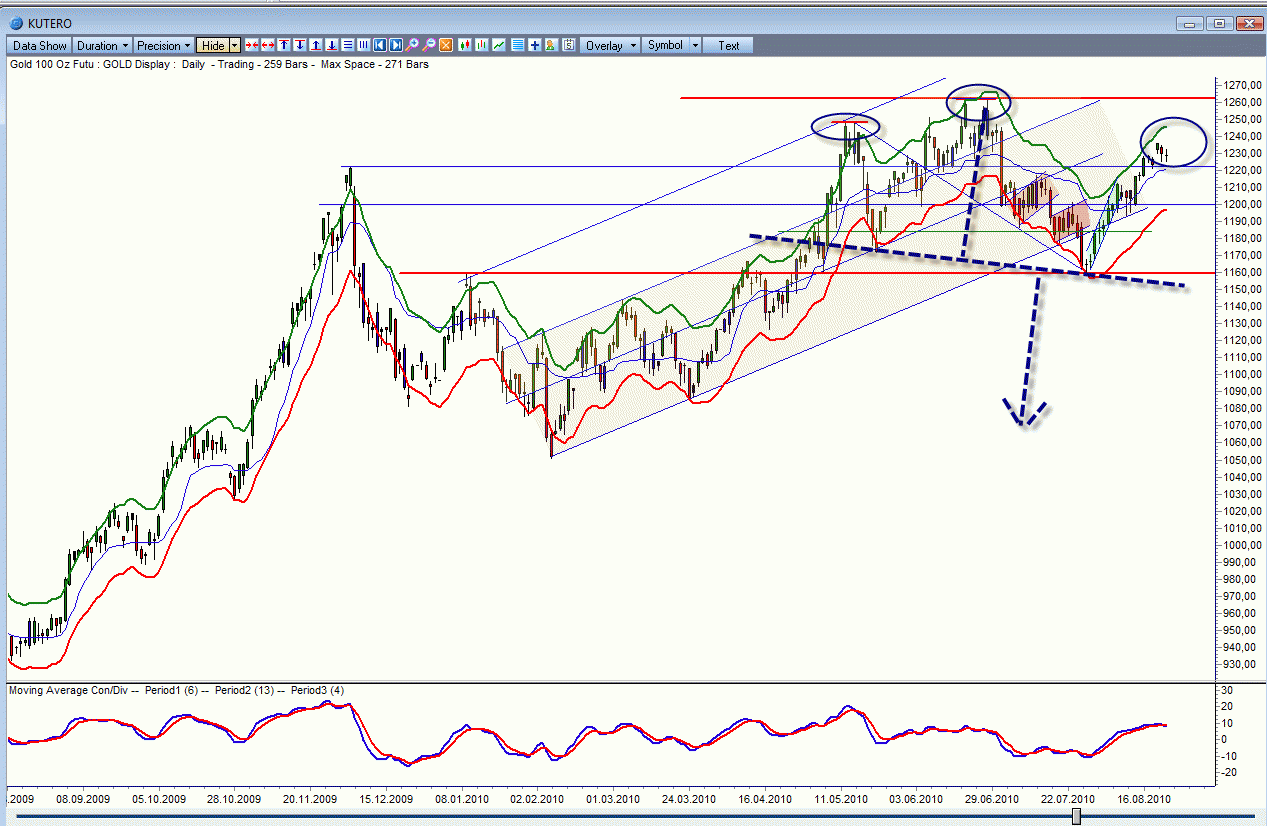This screenshot has width=1267, height=826.
Task: Click the zoom out magnifier icon
Action: pos(429,45)
